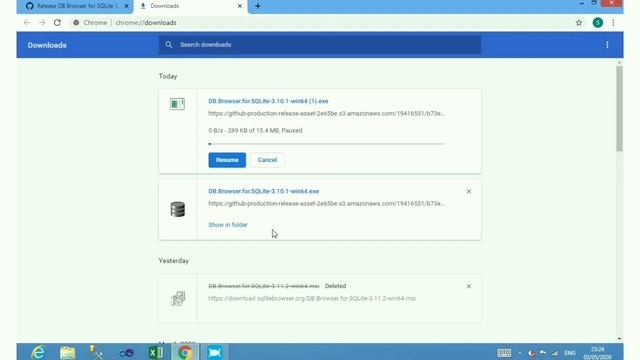
Task: Close the Release DB Browser tab
Action: 126,6
